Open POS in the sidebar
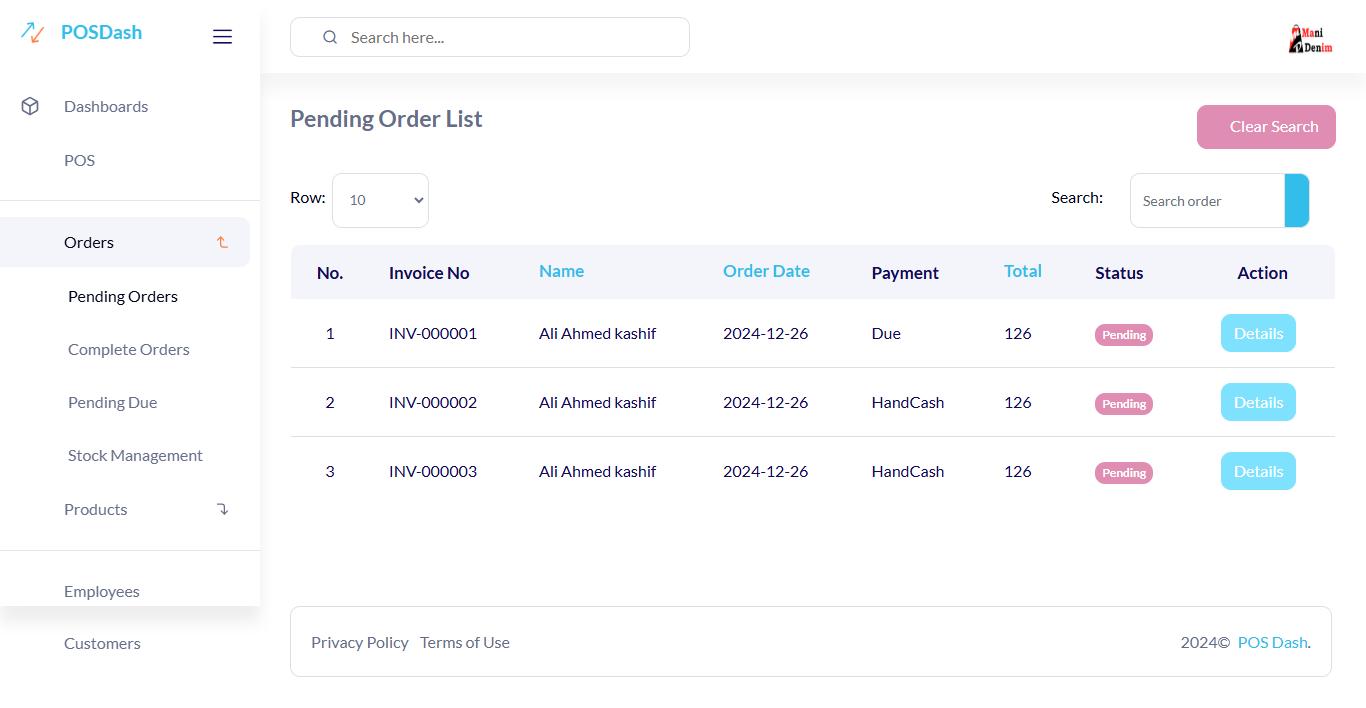Viewport: 1366px width, 708px height. tap(79, 160)
